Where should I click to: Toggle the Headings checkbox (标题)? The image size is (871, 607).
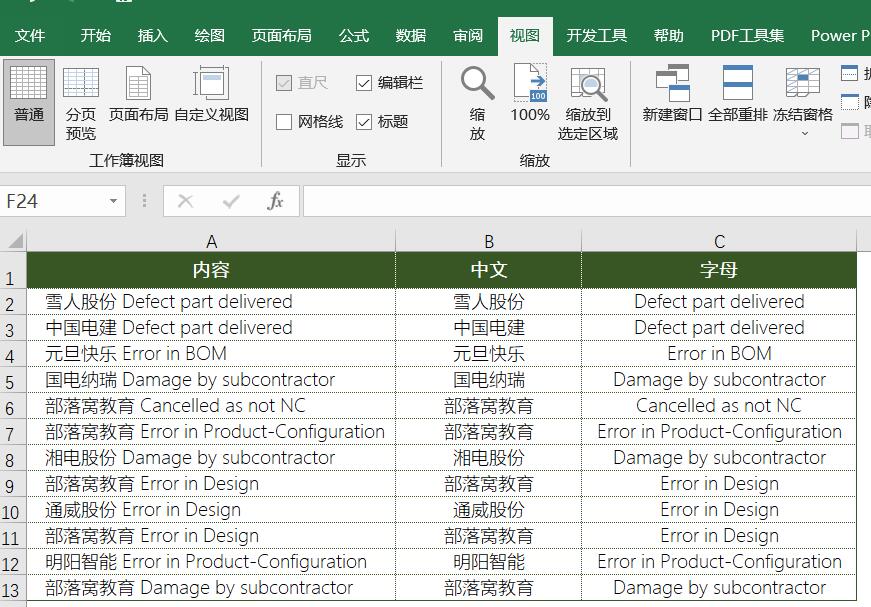click(364, 122)
